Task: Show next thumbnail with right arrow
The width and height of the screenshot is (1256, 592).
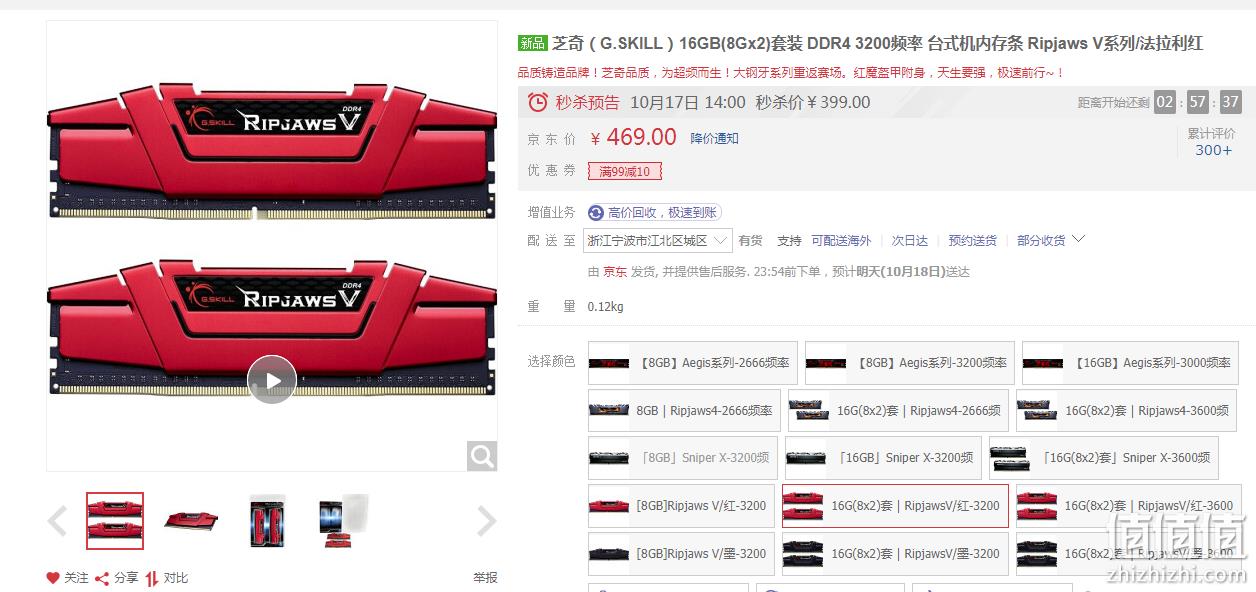Action: tap(487, 521)
